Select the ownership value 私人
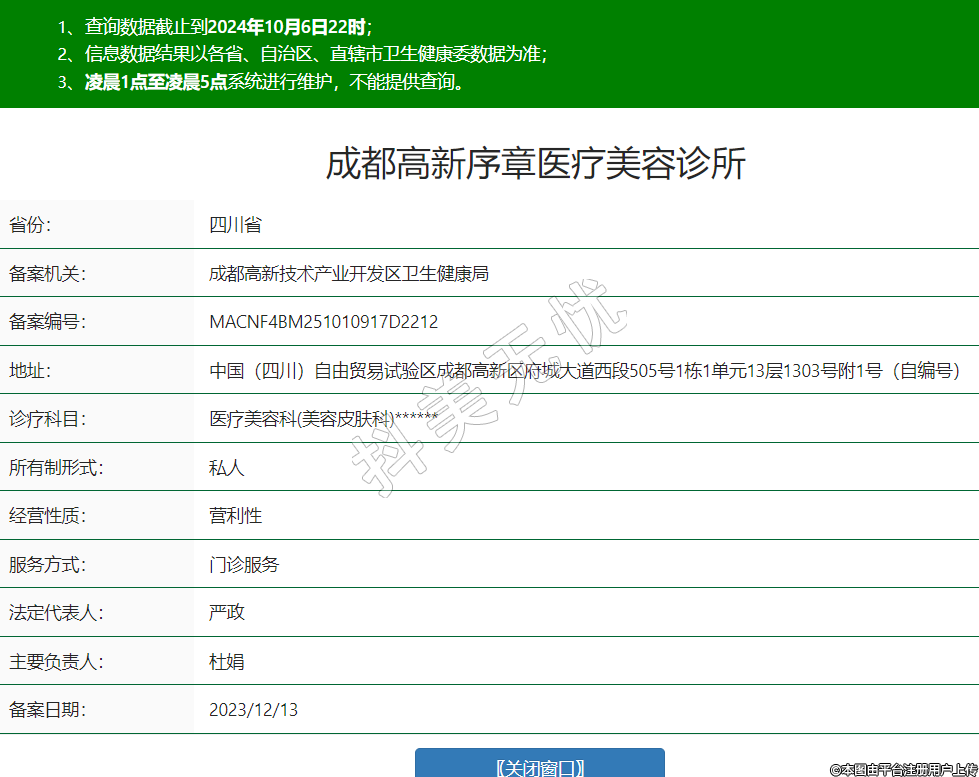 click(227, 467)
